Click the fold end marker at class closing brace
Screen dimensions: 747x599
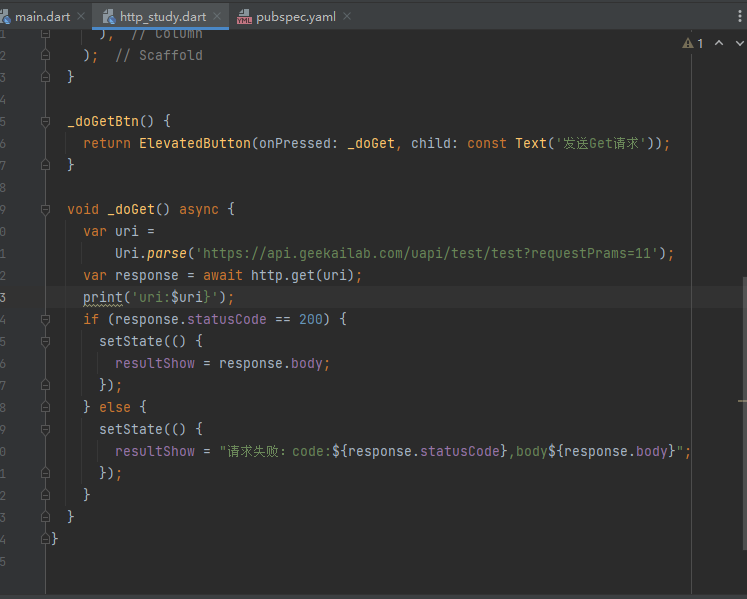point(45,539)
